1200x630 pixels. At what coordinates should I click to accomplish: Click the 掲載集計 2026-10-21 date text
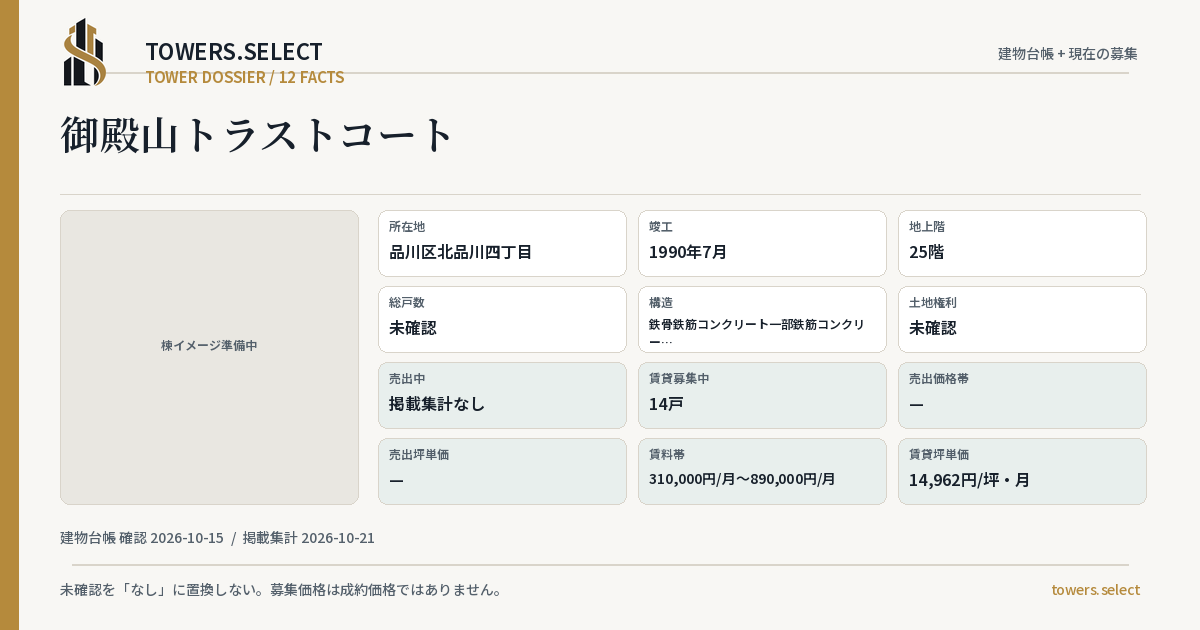309,538
